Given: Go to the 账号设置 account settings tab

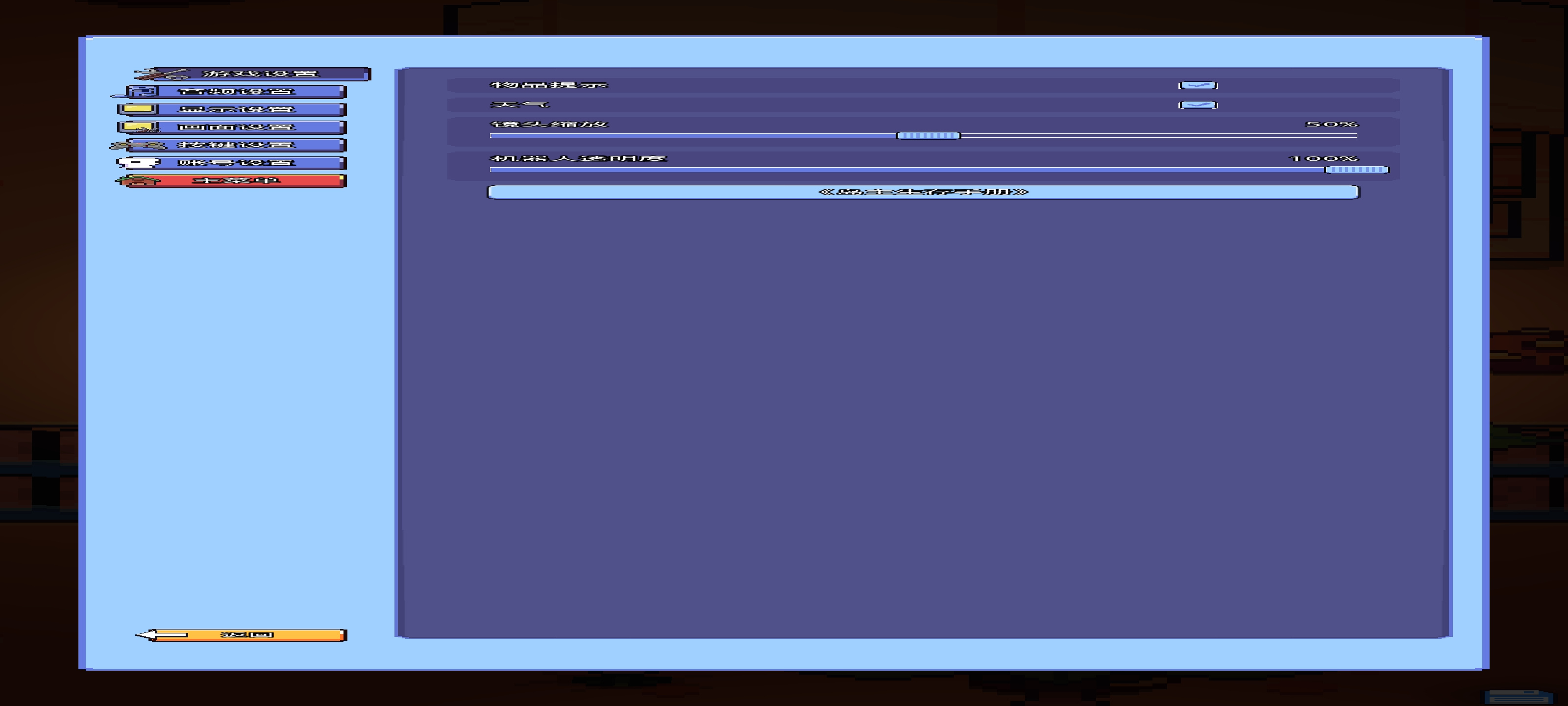Looking at the screenshot, I should pyautogui.click(x=232, y=163).
